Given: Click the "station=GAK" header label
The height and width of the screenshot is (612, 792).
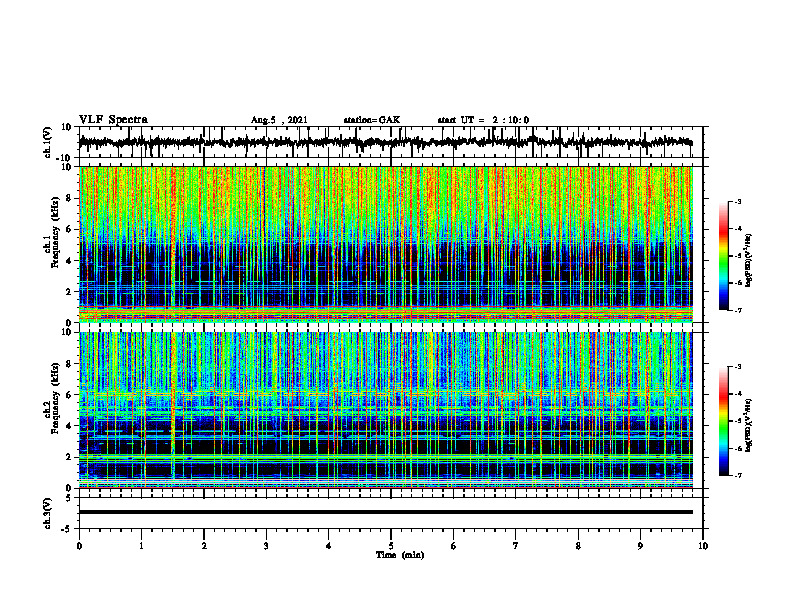Looking at the screenshot, I should pyautogui.click(x=372, y=120).
